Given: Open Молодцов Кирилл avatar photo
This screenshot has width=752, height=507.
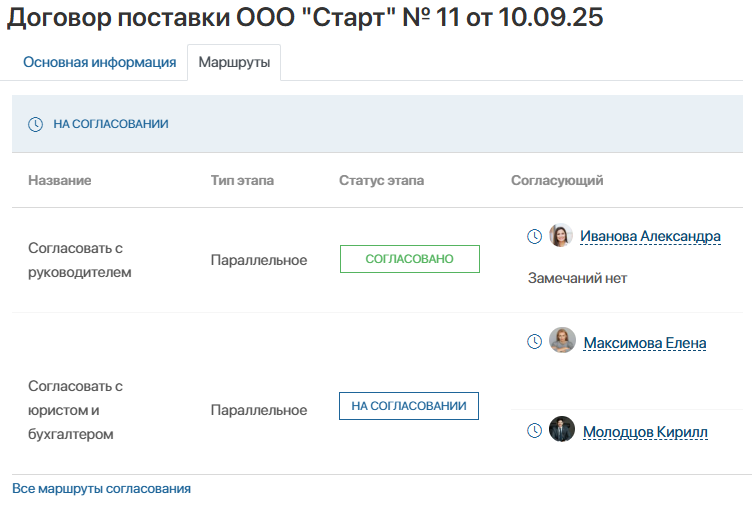Looking at the screenshot, I should pyautogui.click(x=562, y=429).
